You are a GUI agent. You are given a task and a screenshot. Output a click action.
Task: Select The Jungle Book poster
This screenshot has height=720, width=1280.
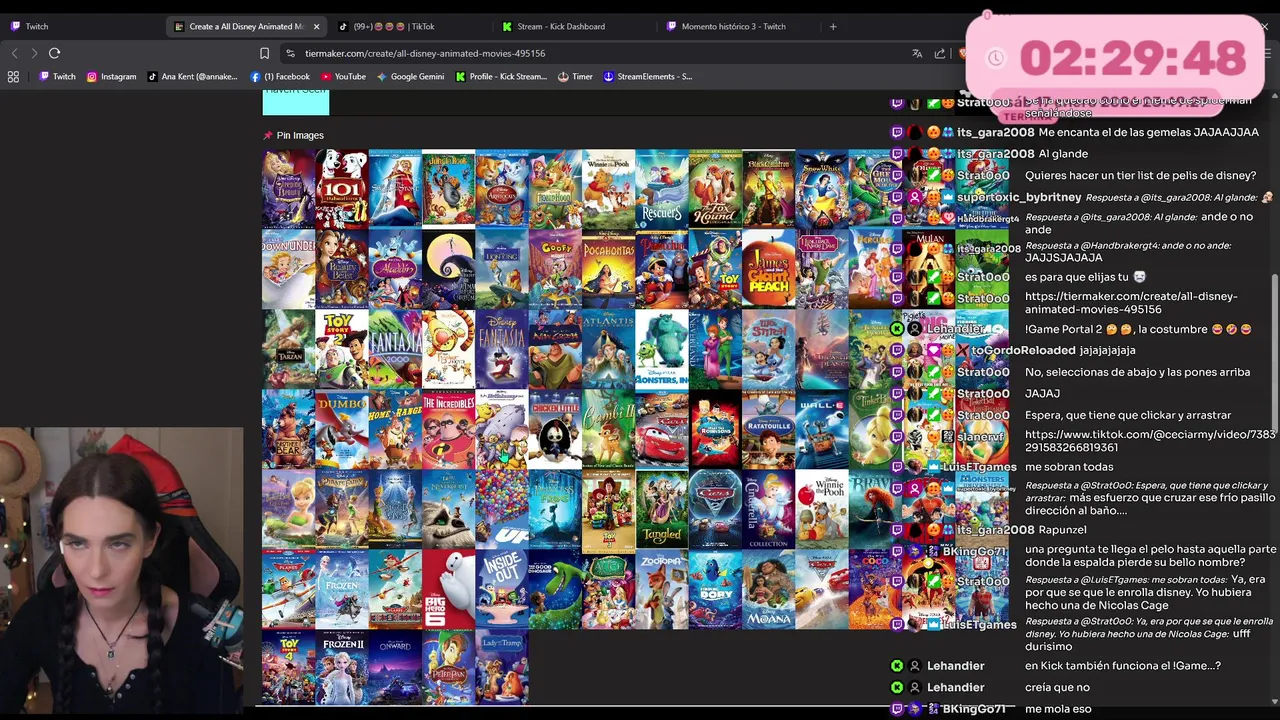tap(448, 189)
